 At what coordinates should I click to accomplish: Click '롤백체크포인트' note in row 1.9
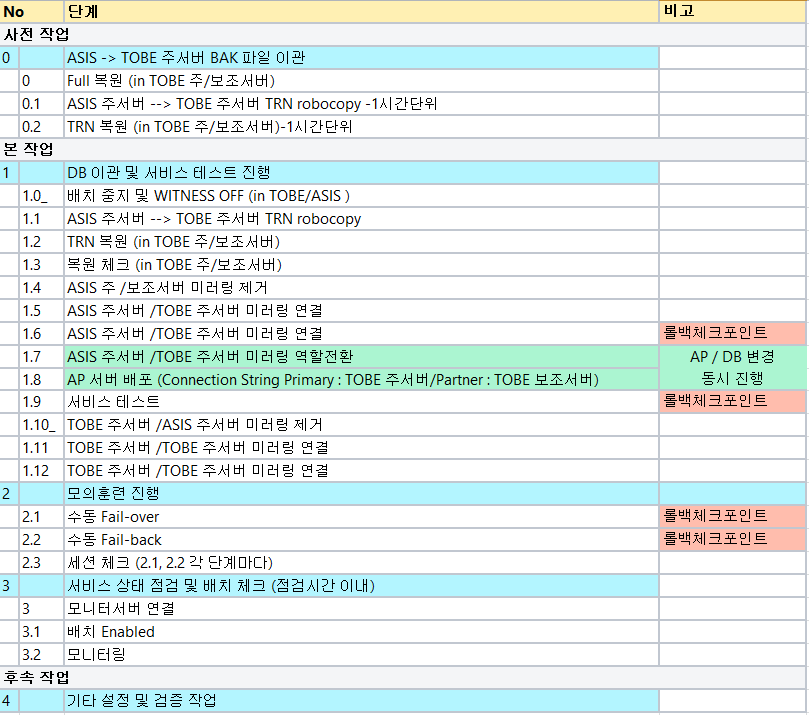coord(732,401)
